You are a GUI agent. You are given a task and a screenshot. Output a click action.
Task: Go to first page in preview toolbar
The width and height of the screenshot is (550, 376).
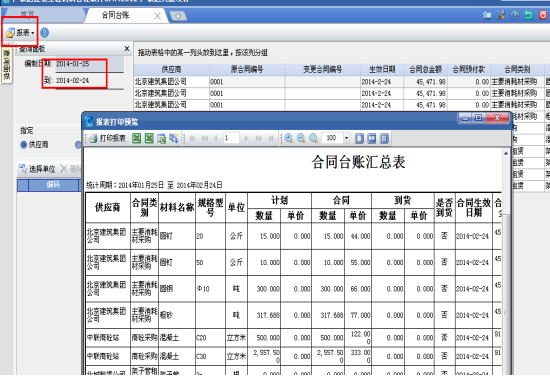click(x=192, y=139)
